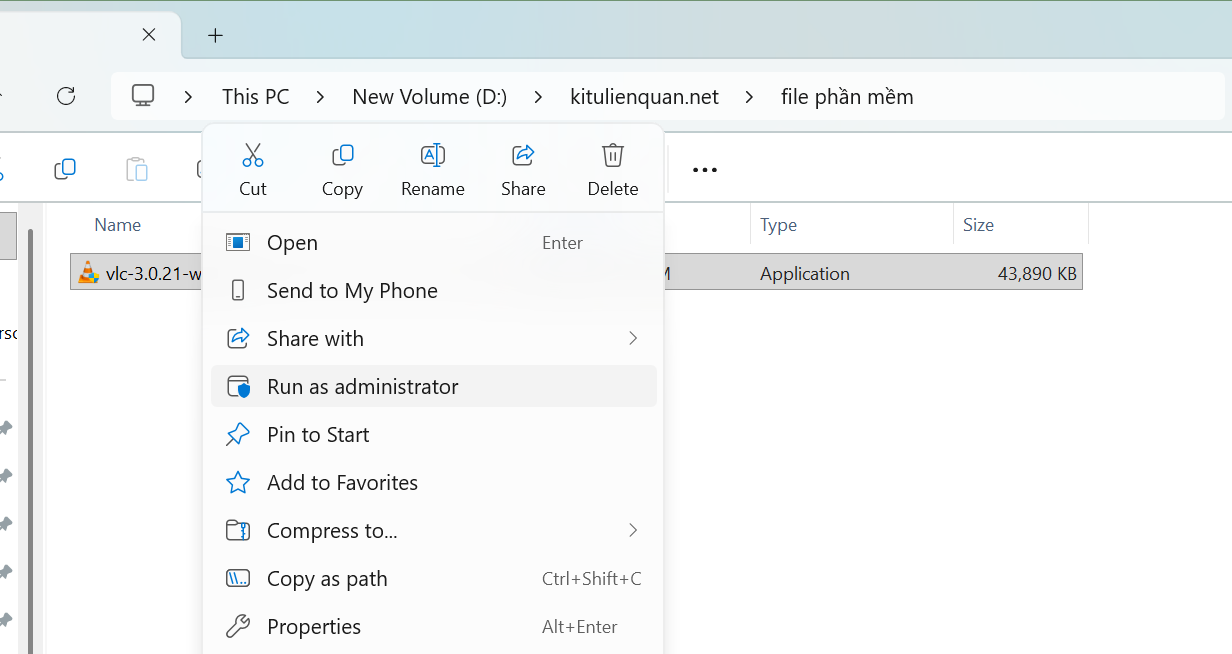Click the Application type cell
Image resolution: width=1232 pixels, height=654 pixels.
point(805,273)
